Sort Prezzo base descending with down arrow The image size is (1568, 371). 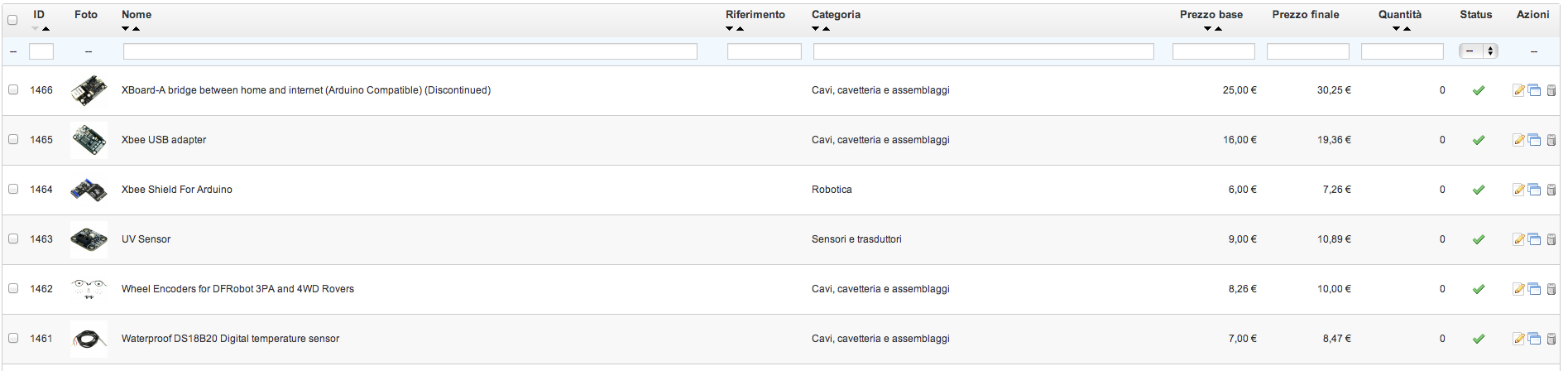[1208, 29]
